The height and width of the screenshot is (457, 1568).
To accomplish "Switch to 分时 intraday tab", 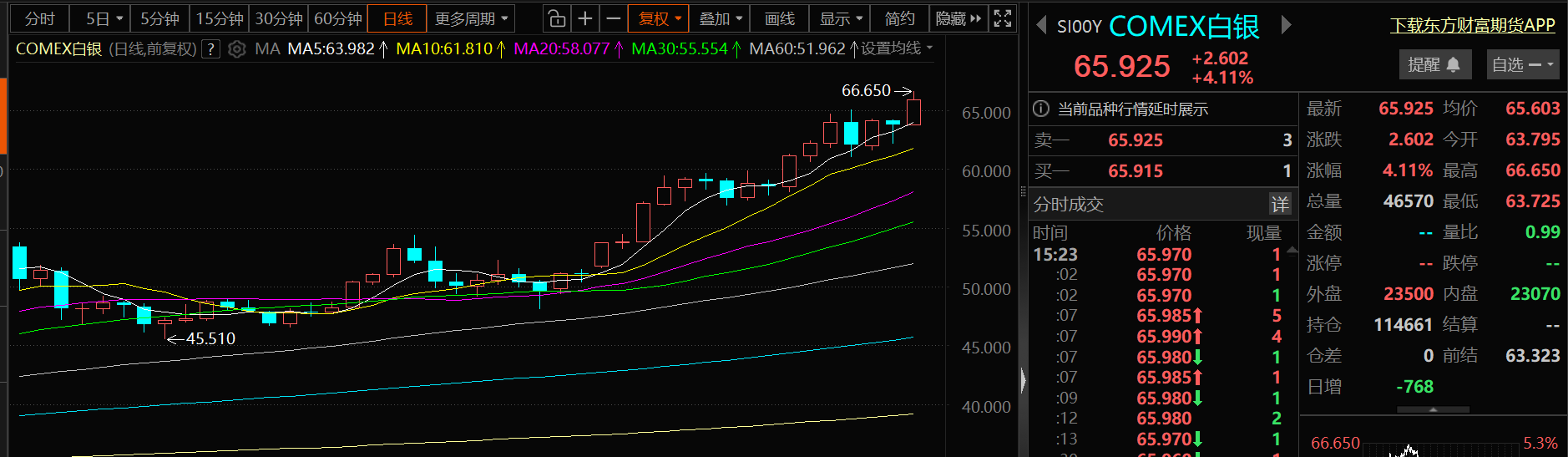I will [39, 18].
